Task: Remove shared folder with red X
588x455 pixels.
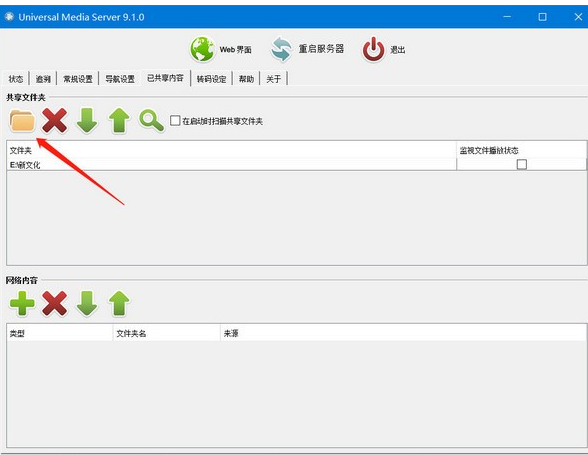Action: (55, 121)
